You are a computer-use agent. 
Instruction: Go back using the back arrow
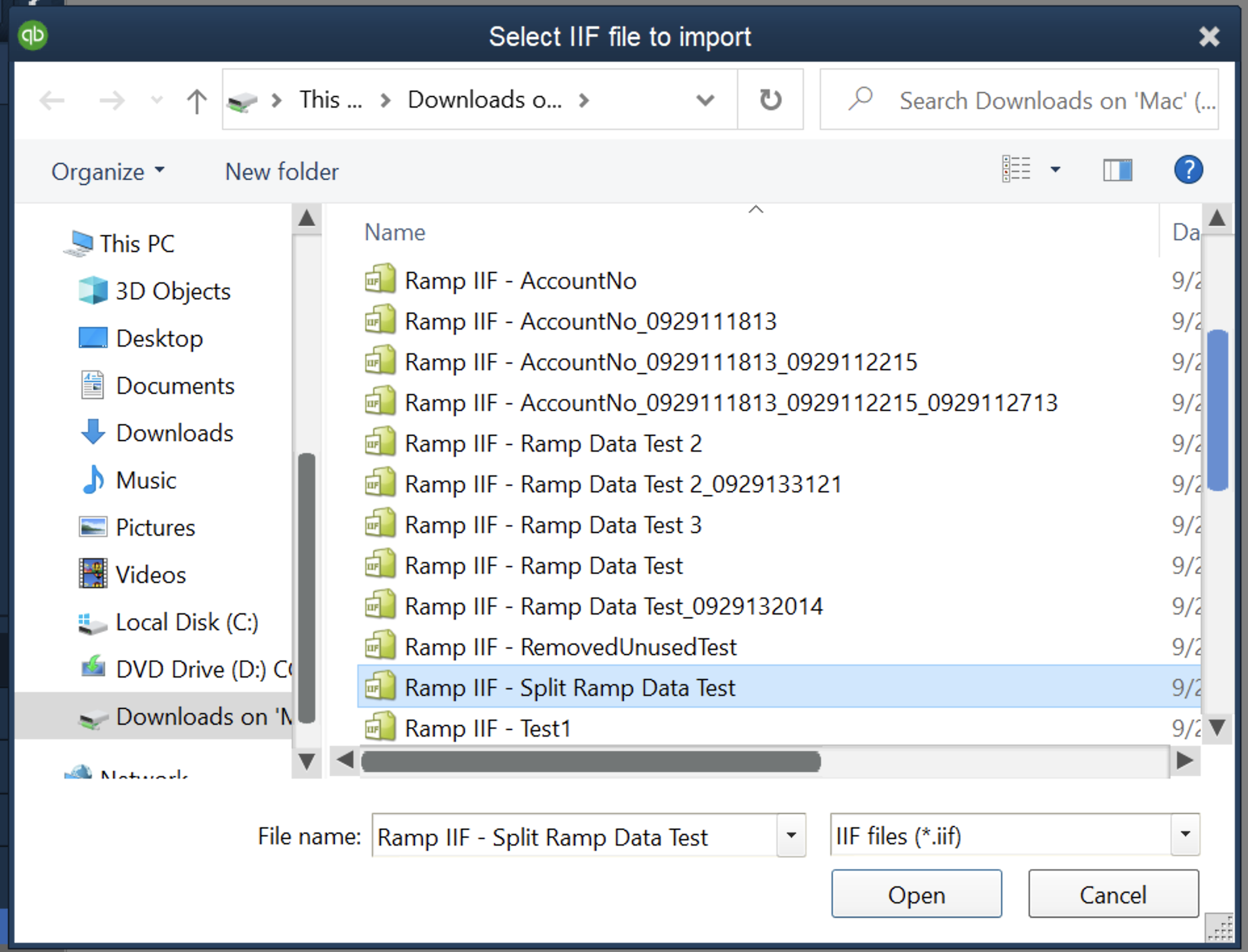tap(52, 100)
